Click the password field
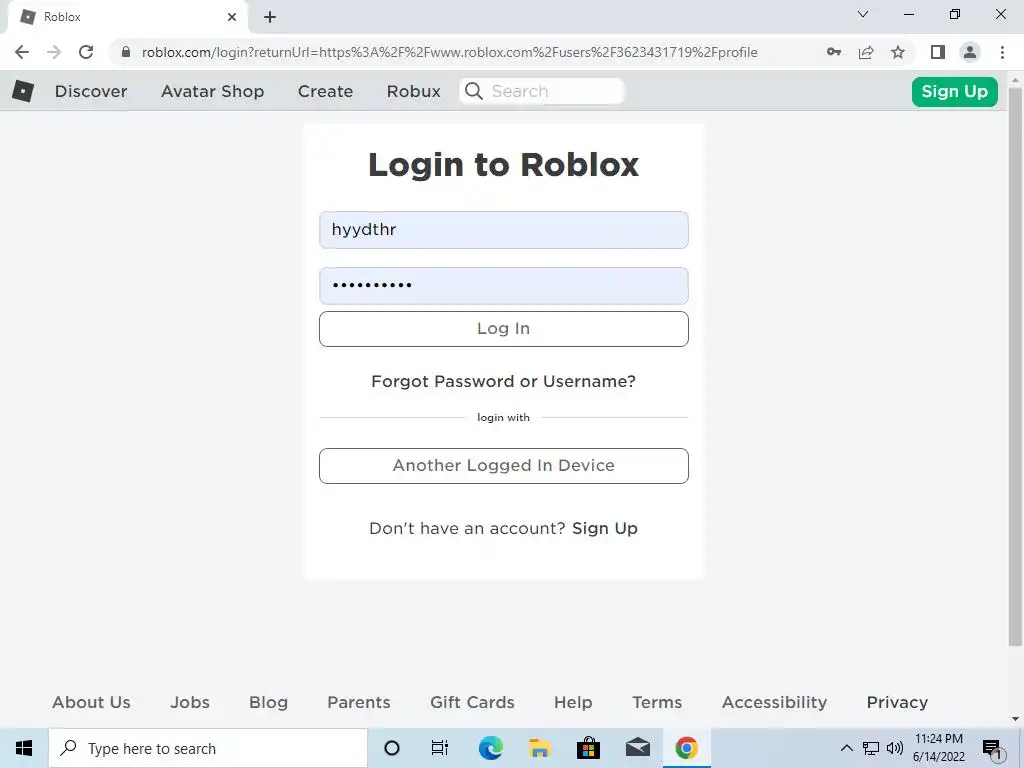 pyautogui.click(x=504, y=286)
